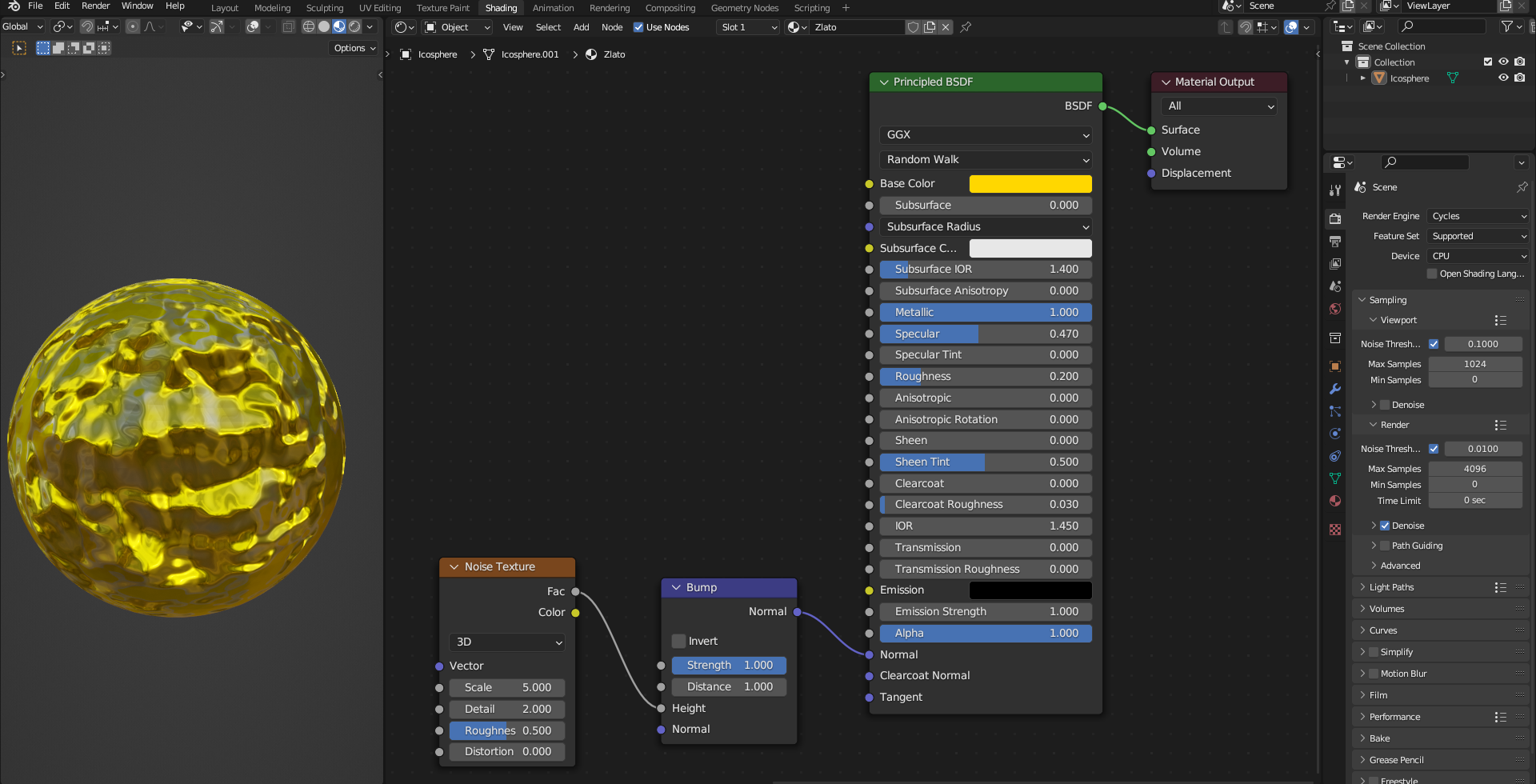The height and width of the screenshot is (784, 1536).
Task: Open GGX distribution dropdown
Action: pyautogui.click(x=986, y=135)
